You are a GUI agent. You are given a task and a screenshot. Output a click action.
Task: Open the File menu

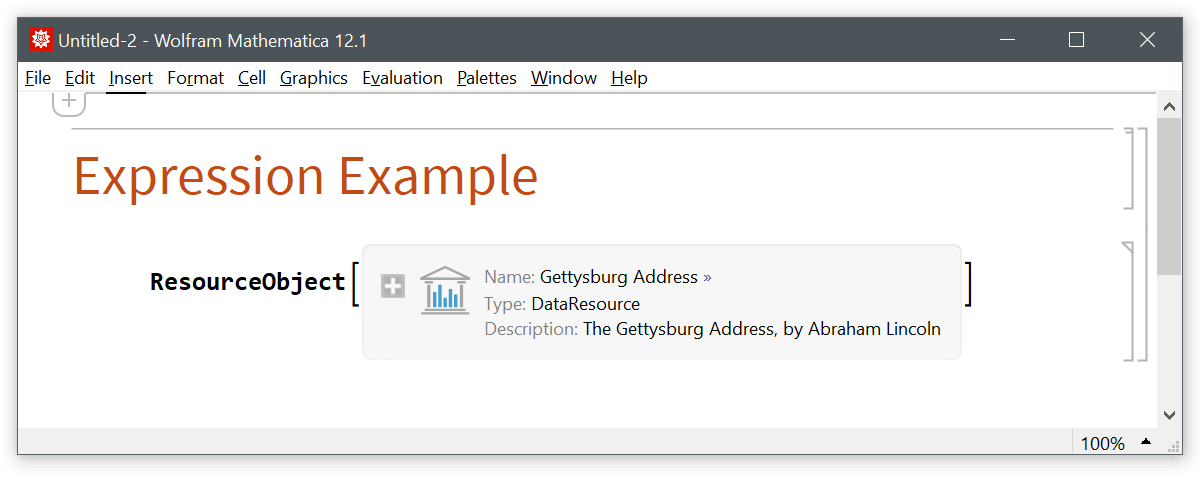[37, 78]
